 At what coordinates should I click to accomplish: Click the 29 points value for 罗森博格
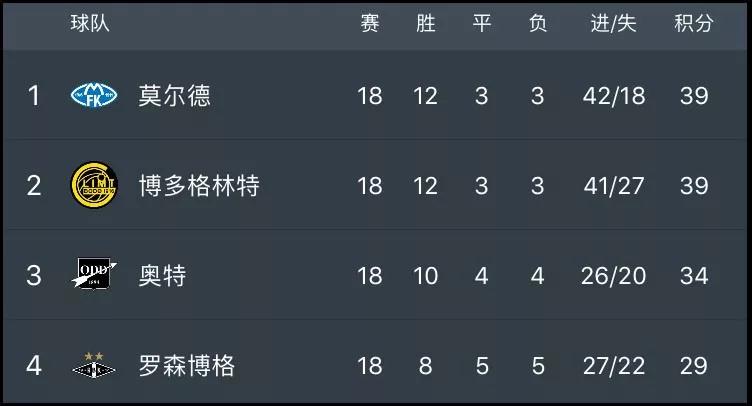point(693,366)
